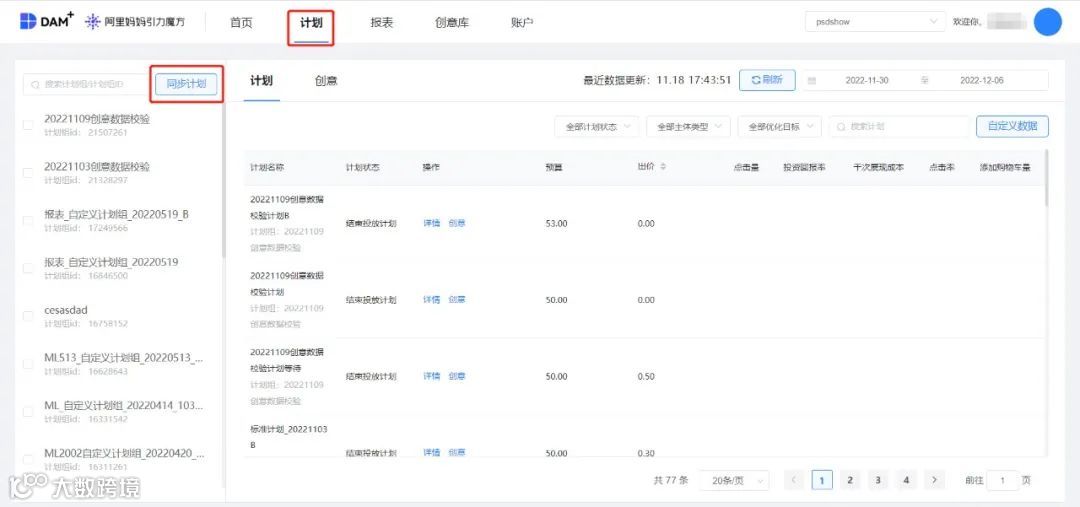Click the end date 2022-12-06 field
The image size is (1080, 507).
(982, 81)
